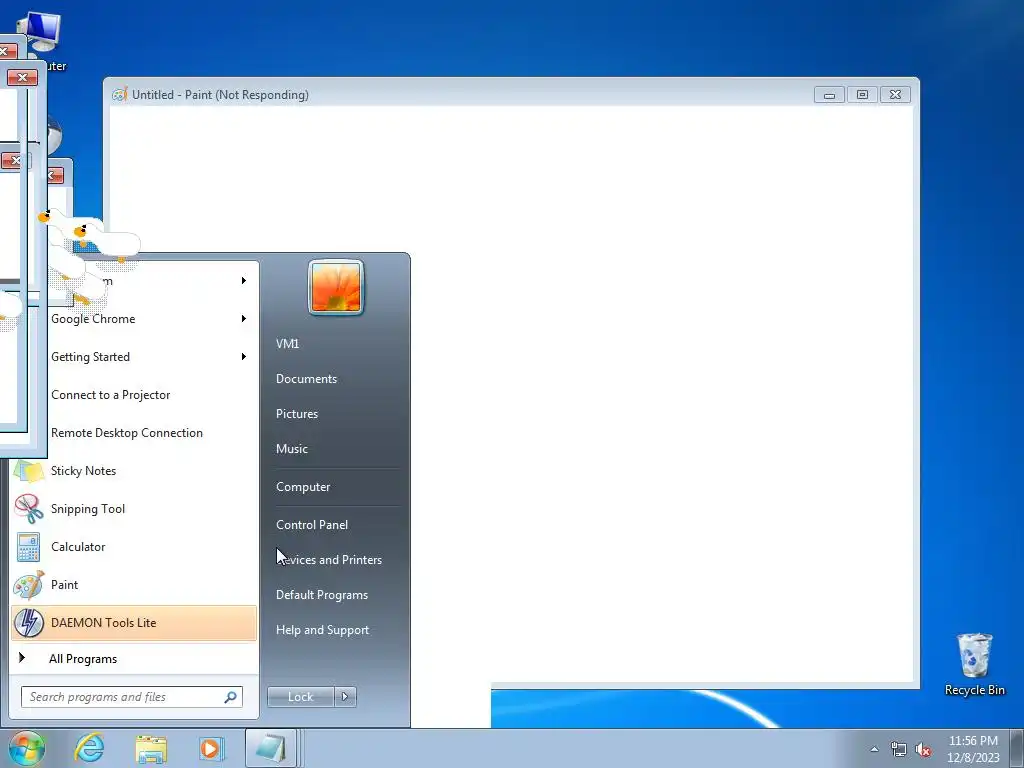Open Control Panel
This screenshot has width=1024, height=768.
pos(312,524)
